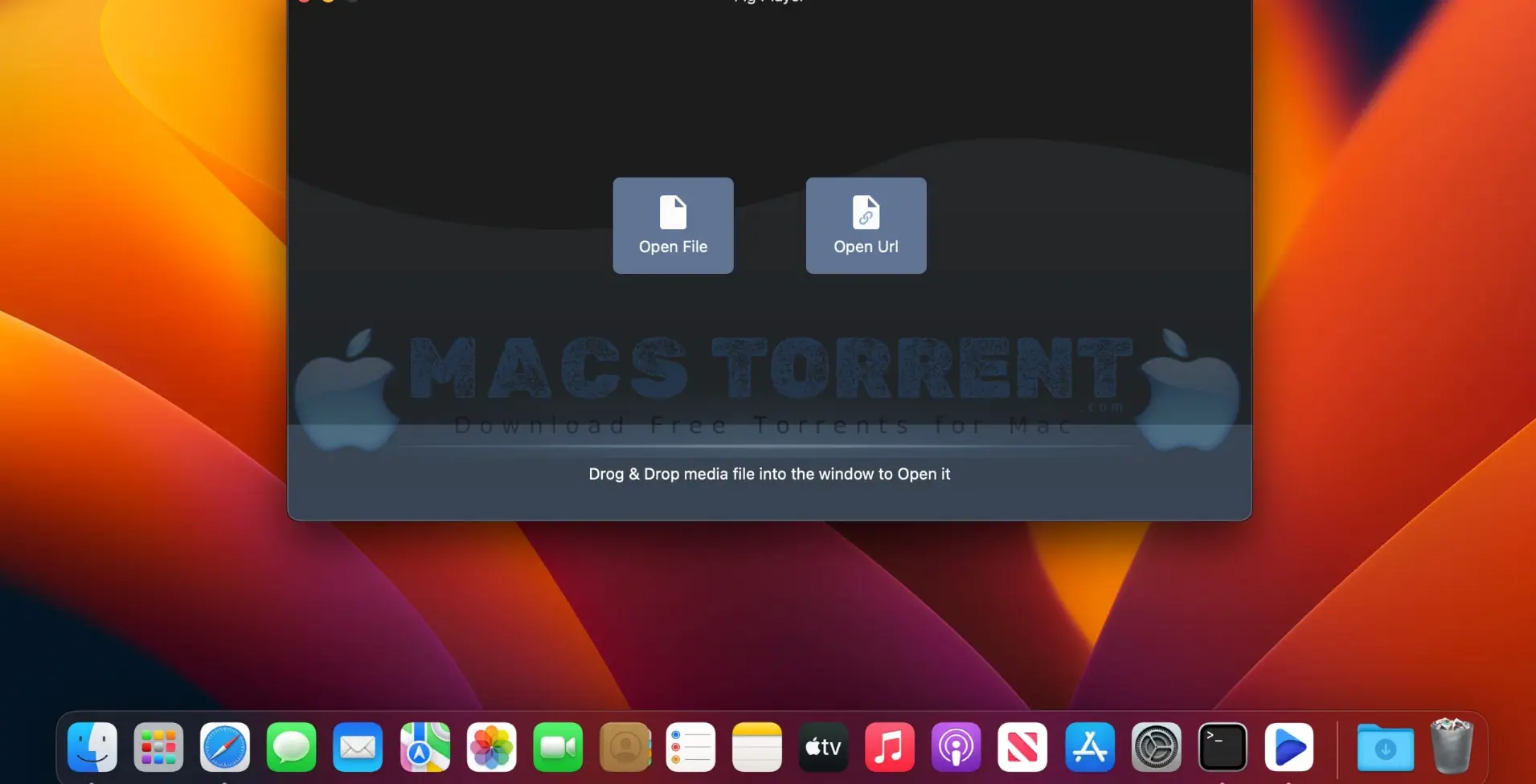Open Photos app in the dock
Image resolution: width=1536 pixels, height=784 pixels.
(491, 747)
